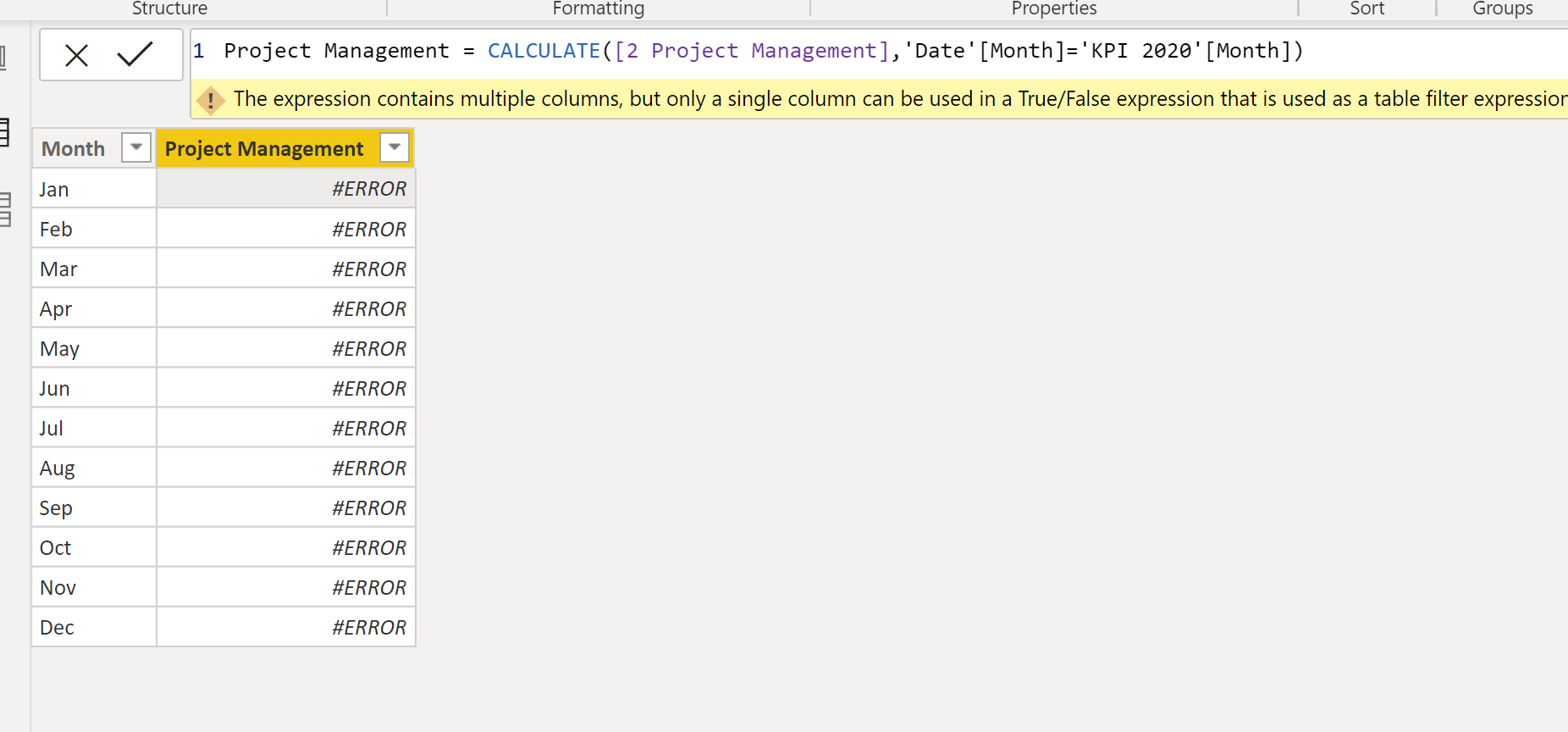Click the line number 1 in formula bar
The width and height of the screenshot is (1568, 732).
click(x=199, y=51)
